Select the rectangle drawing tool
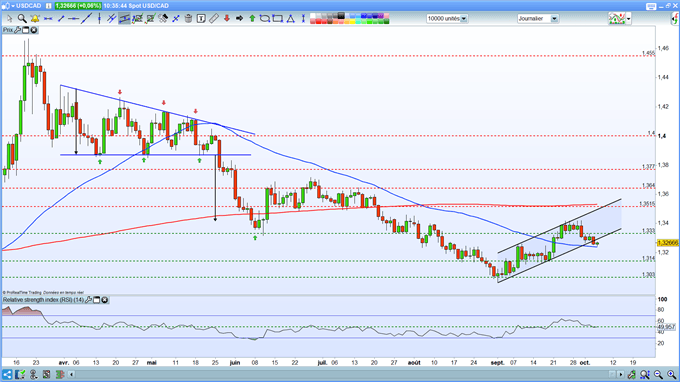 (278, 19)
